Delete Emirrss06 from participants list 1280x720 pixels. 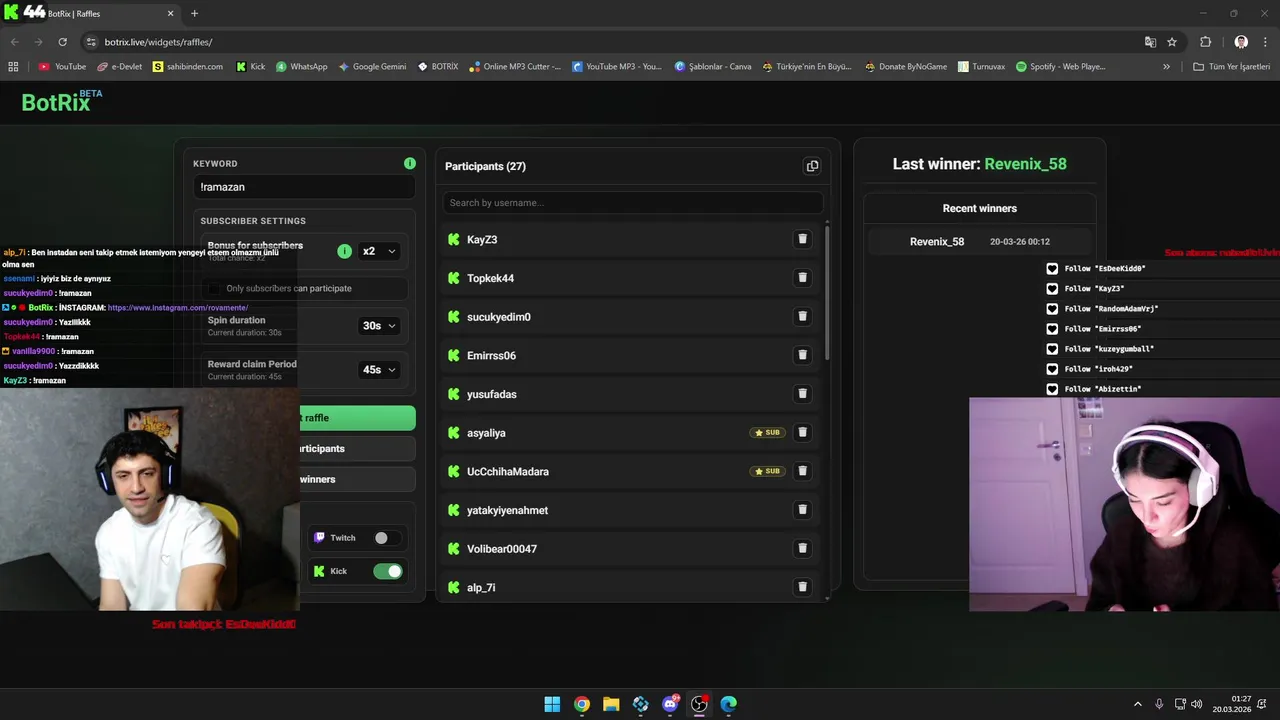[802, 355]
